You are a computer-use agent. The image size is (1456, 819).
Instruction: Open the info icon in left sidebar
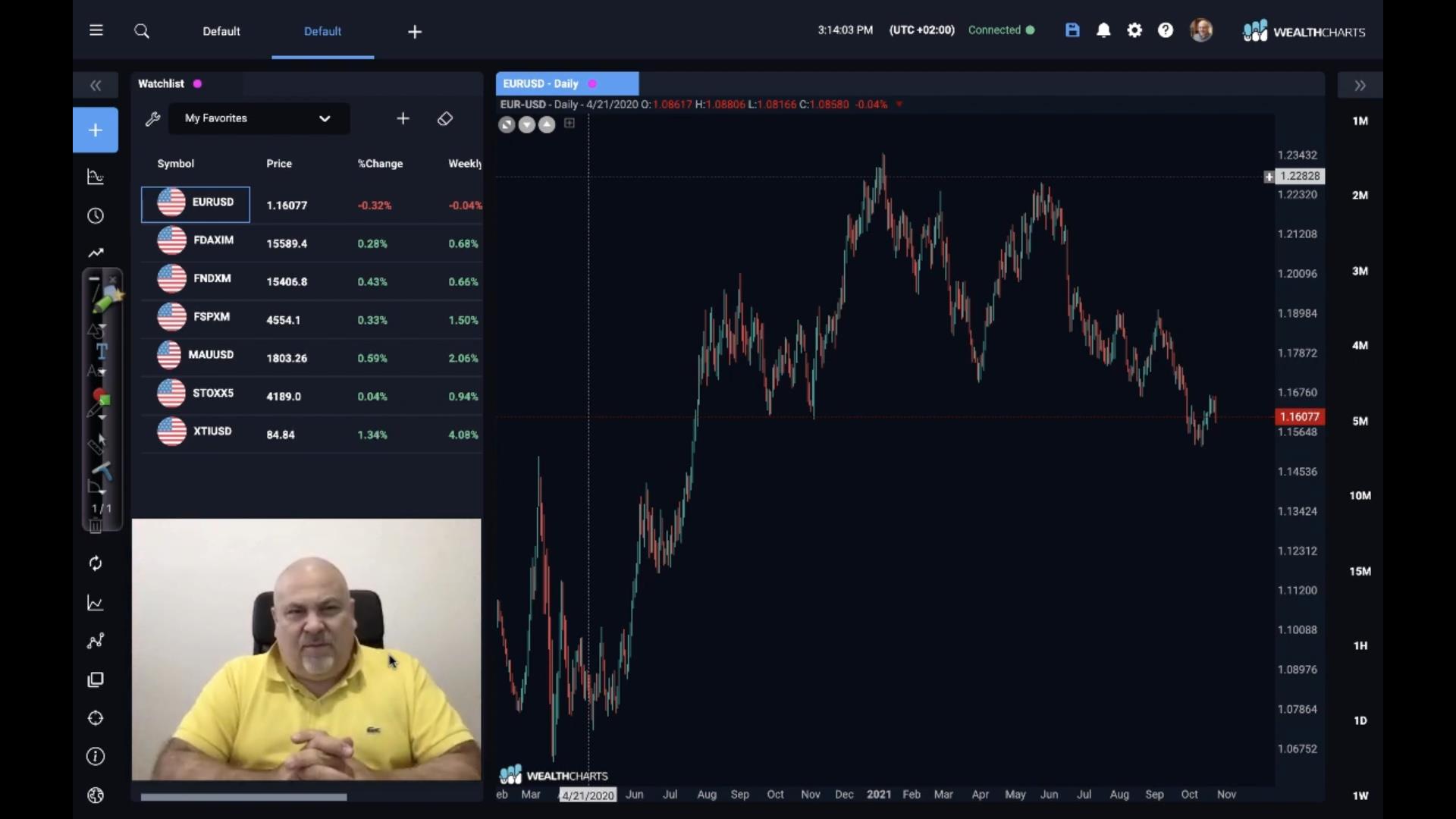[96, 756]
